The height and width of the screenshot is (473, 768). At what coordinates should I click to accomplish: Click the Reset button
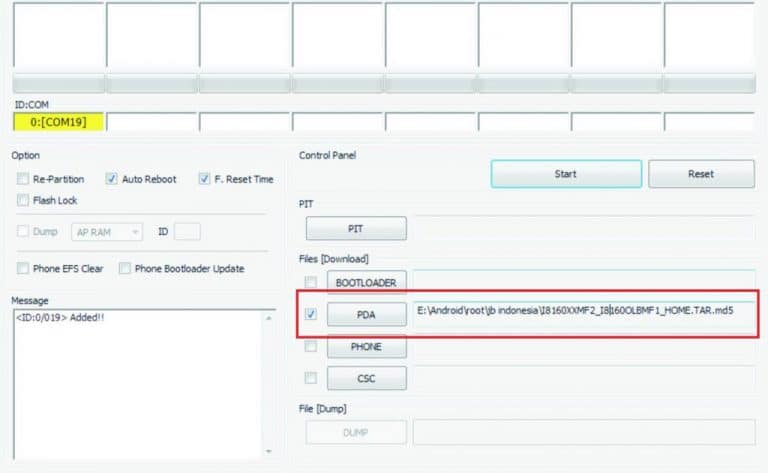click(x=701, y=174)
